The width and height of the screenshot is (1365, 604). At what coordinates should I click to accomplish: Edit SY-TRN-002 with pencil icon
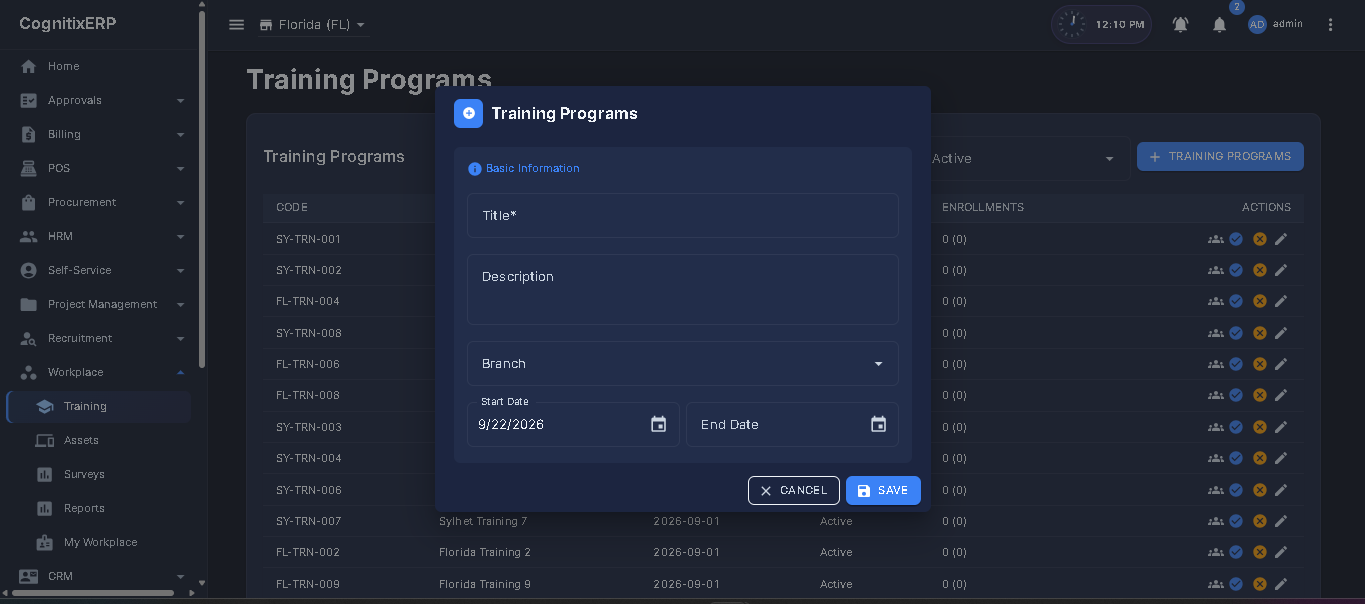tap(1281, 270)
